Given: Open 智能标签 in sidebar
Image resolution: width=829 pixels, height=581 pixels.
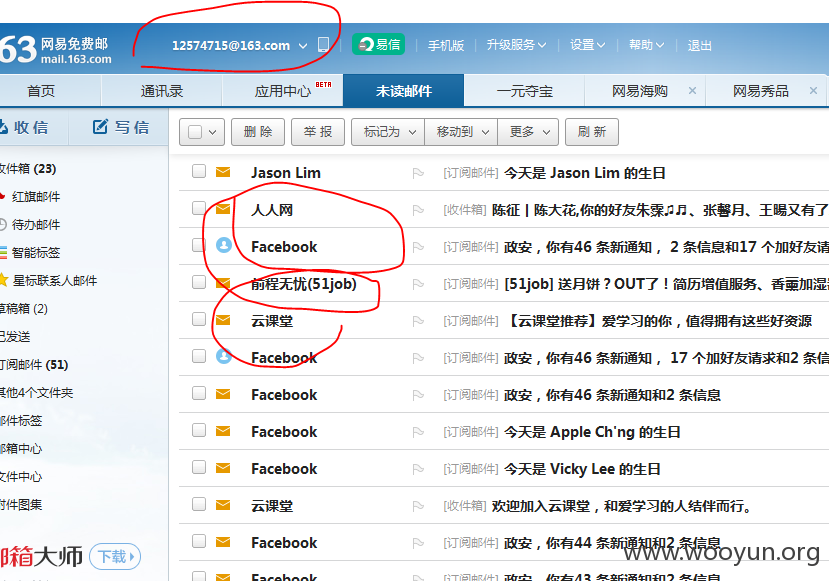Looking at the screenshot, I should [x=35, y=253].
